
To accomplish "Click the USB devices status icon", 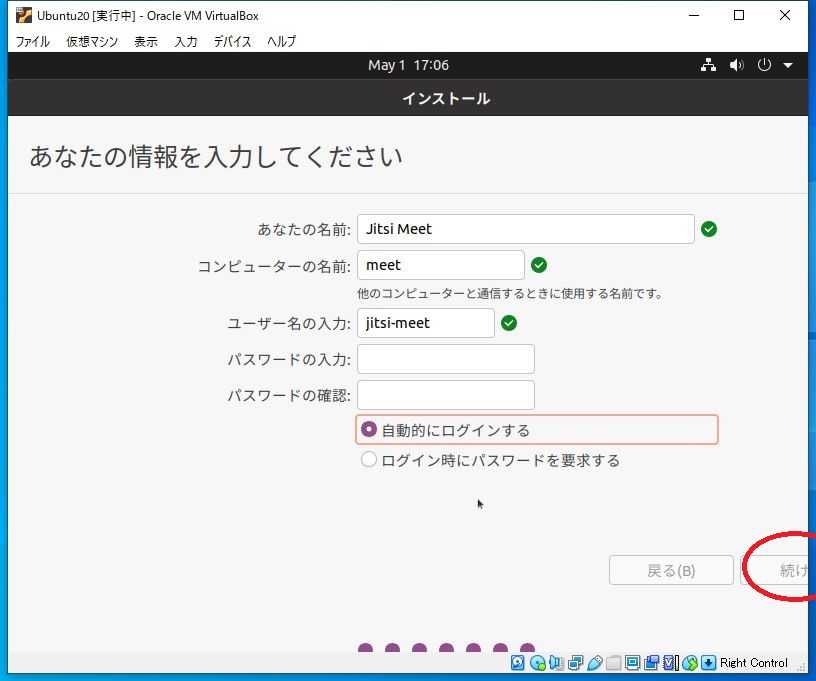I will click(594, 662).
